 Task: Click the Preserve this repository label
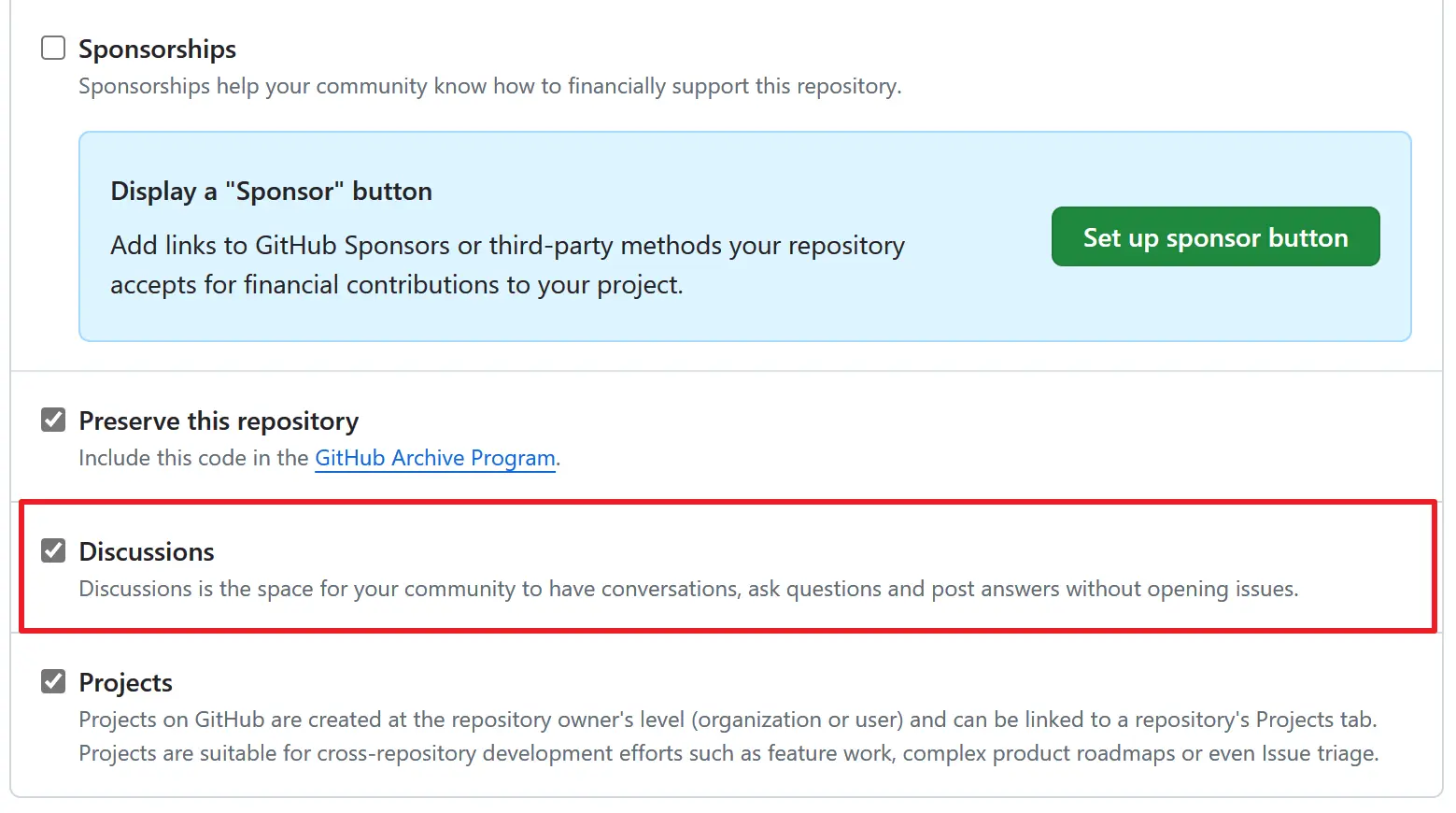(x=219, y=421)
